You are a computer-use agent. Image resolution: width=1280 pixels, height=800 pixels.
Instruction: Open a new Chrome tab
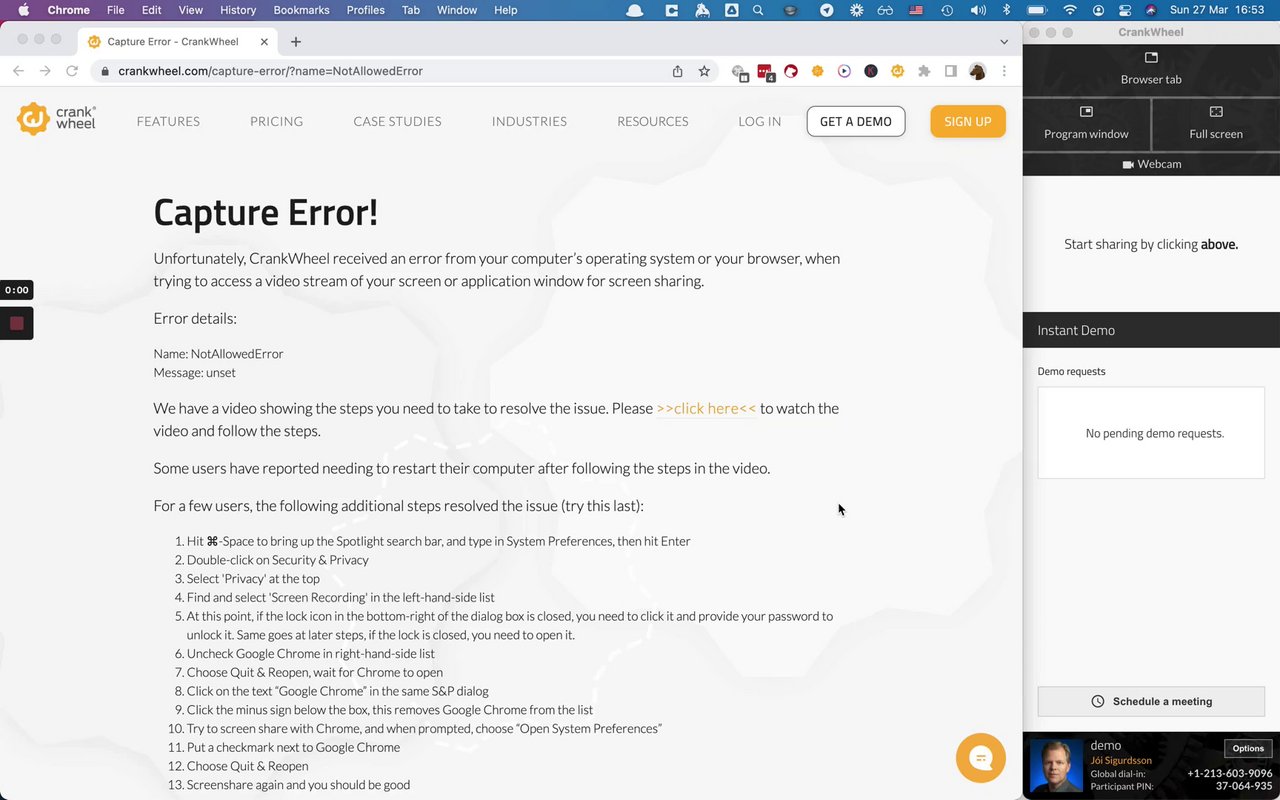click(x=296, y=42)
